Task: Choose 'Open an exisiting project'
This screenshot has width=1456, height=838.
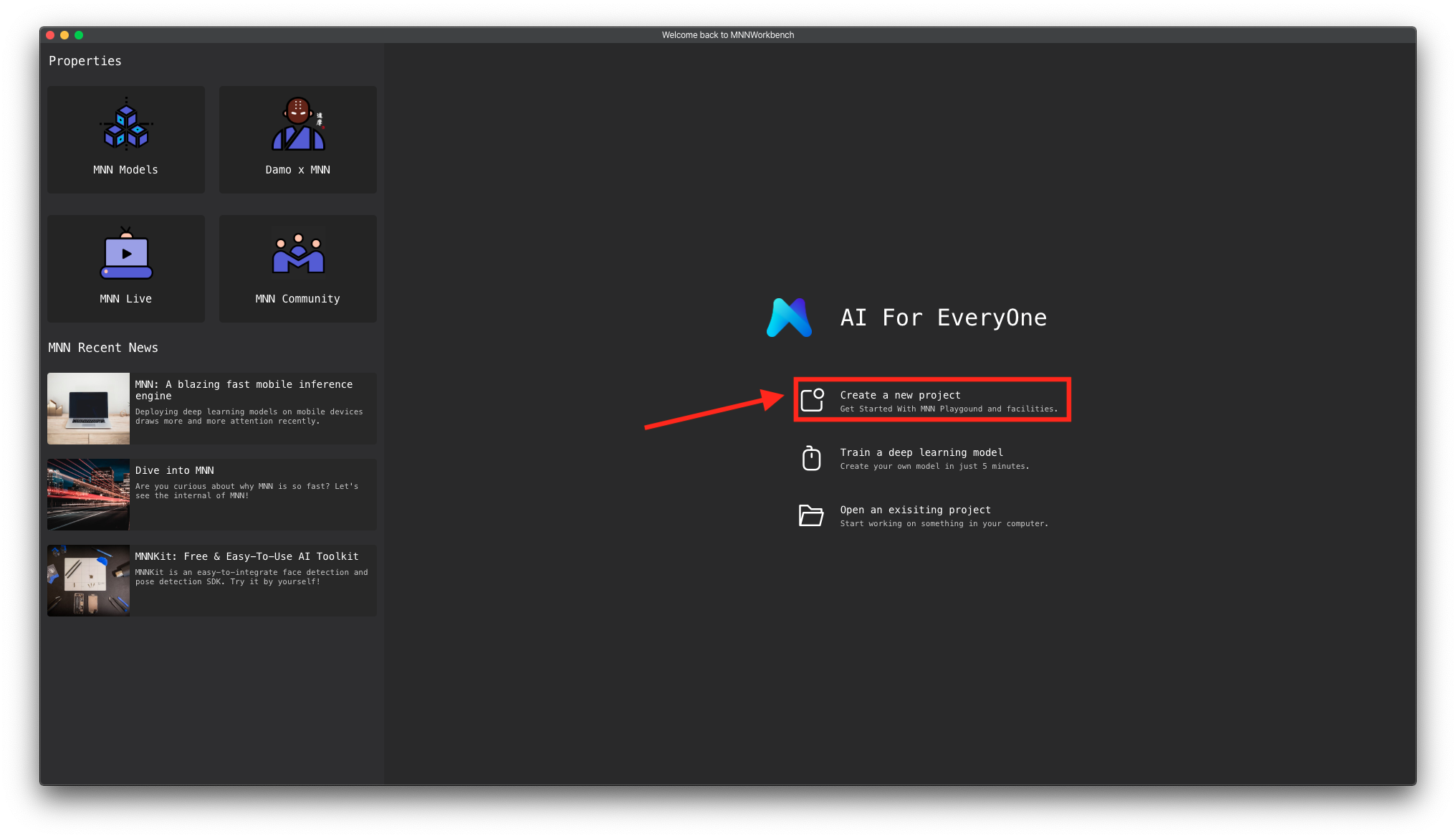Action: tap(915, 510)
